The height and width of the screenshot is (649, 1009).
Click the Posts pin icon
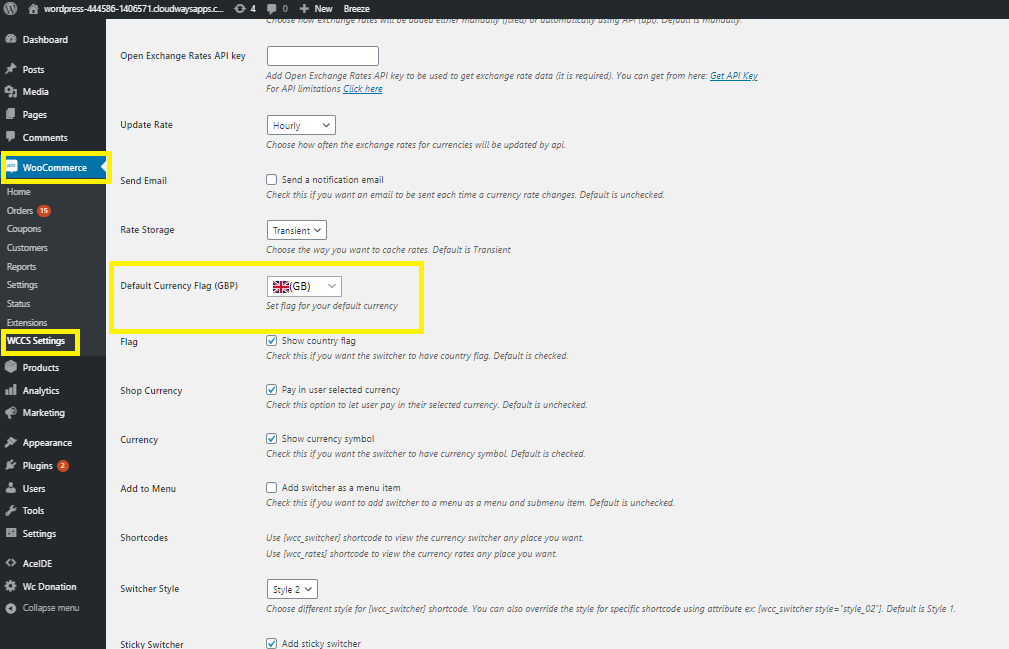click(11, 69)
